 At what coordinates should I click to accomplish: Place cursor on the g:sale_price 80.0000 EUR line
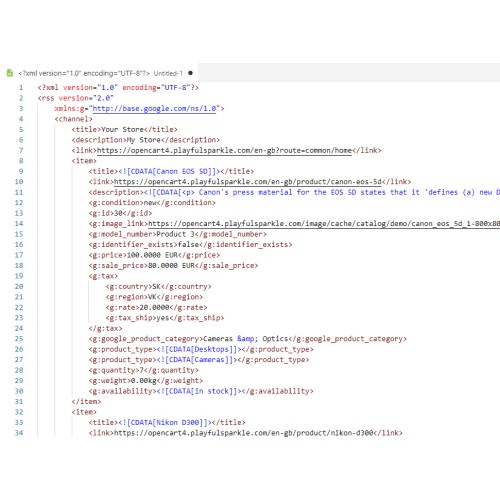coord(173,266)
